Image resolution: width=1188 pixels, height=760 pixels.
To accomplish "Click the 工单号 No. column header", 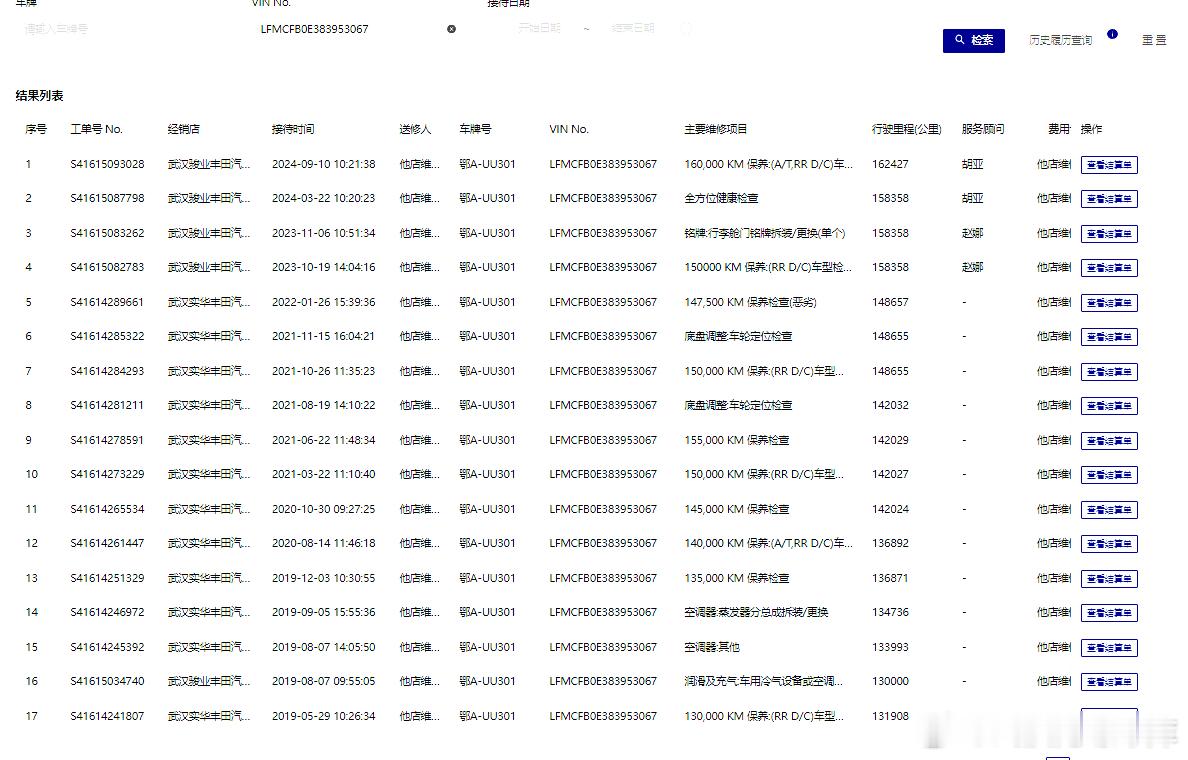I will coord(96,130).
